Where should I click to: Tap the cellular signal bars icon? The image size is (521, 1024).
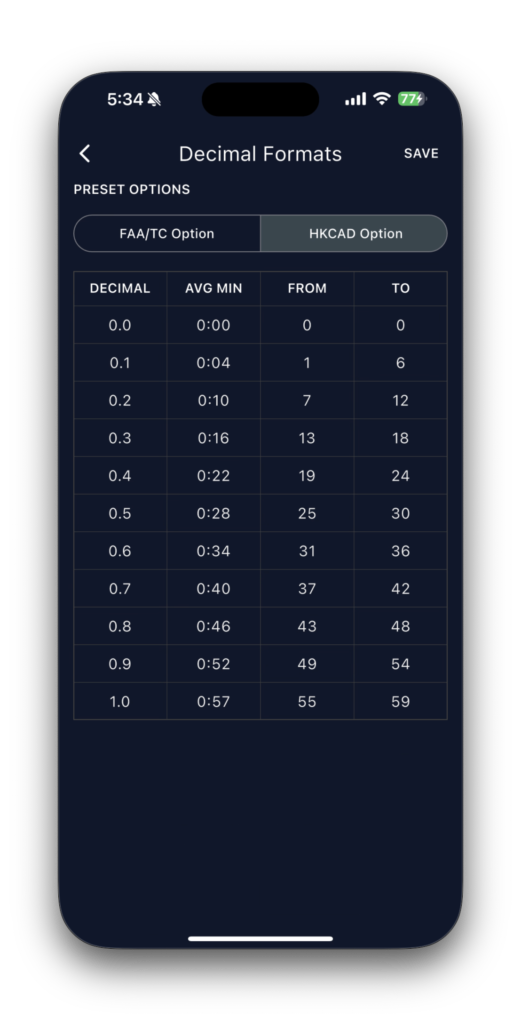coord(355,99)
